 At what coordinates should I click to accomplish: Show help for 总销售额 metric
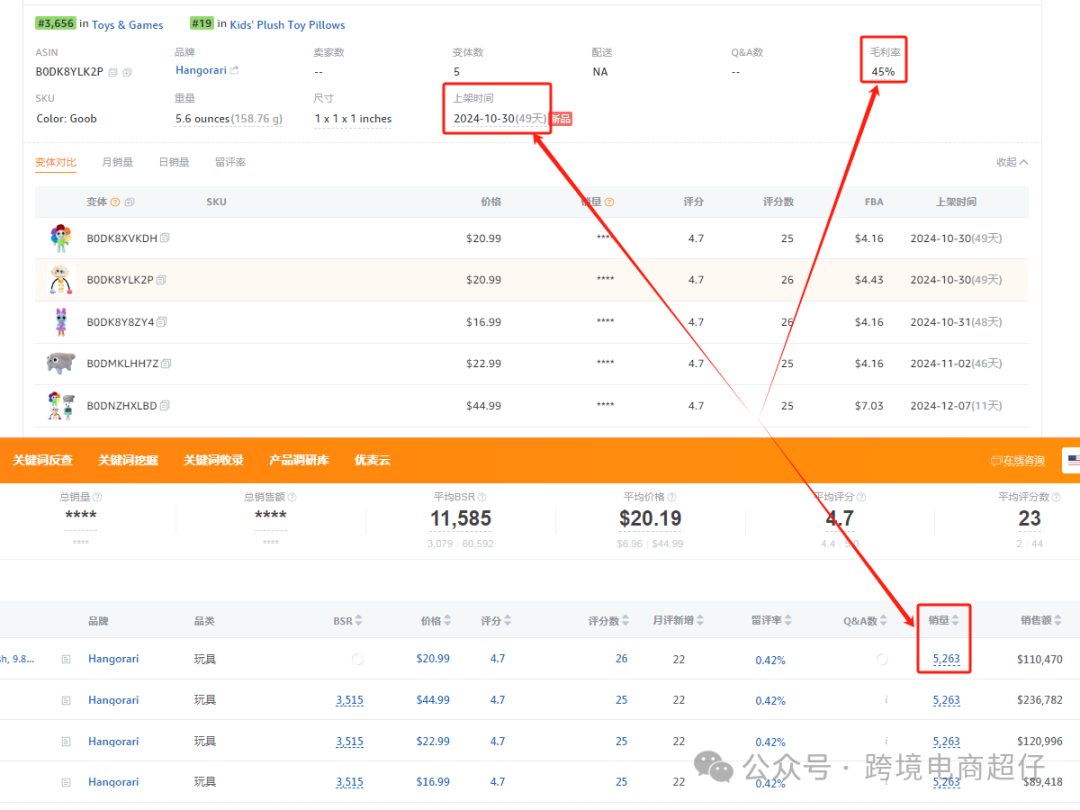pyautogui.click(x=292, y=497)
